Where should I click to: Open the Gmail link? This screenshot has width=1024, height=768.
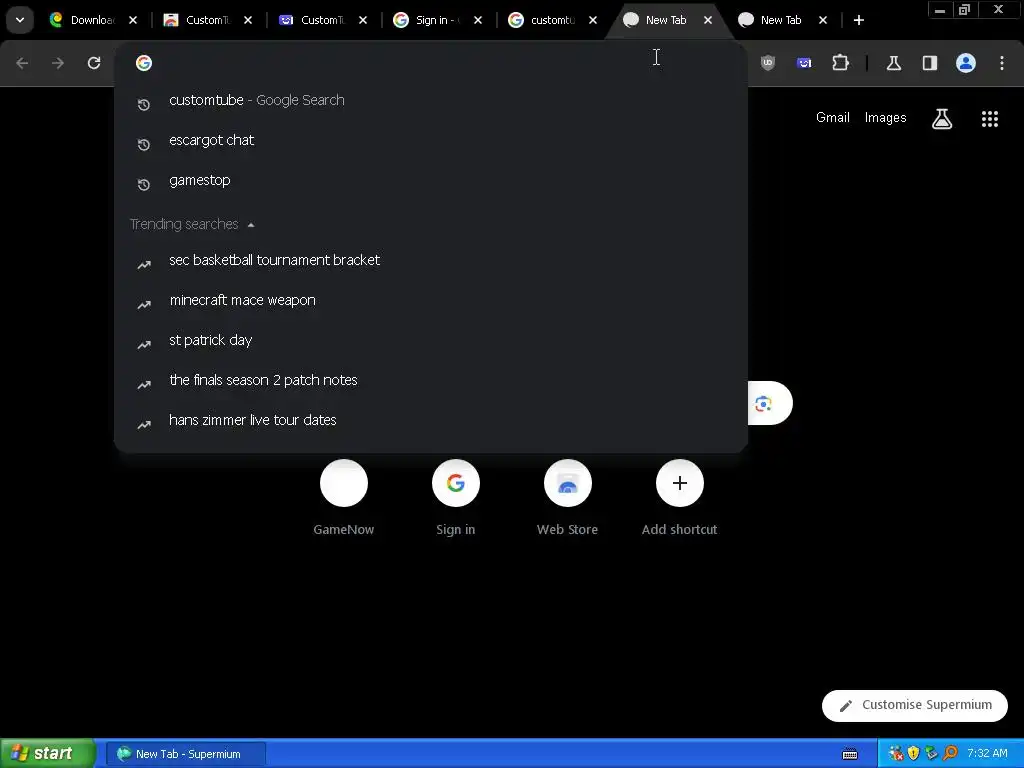(833, 118)
